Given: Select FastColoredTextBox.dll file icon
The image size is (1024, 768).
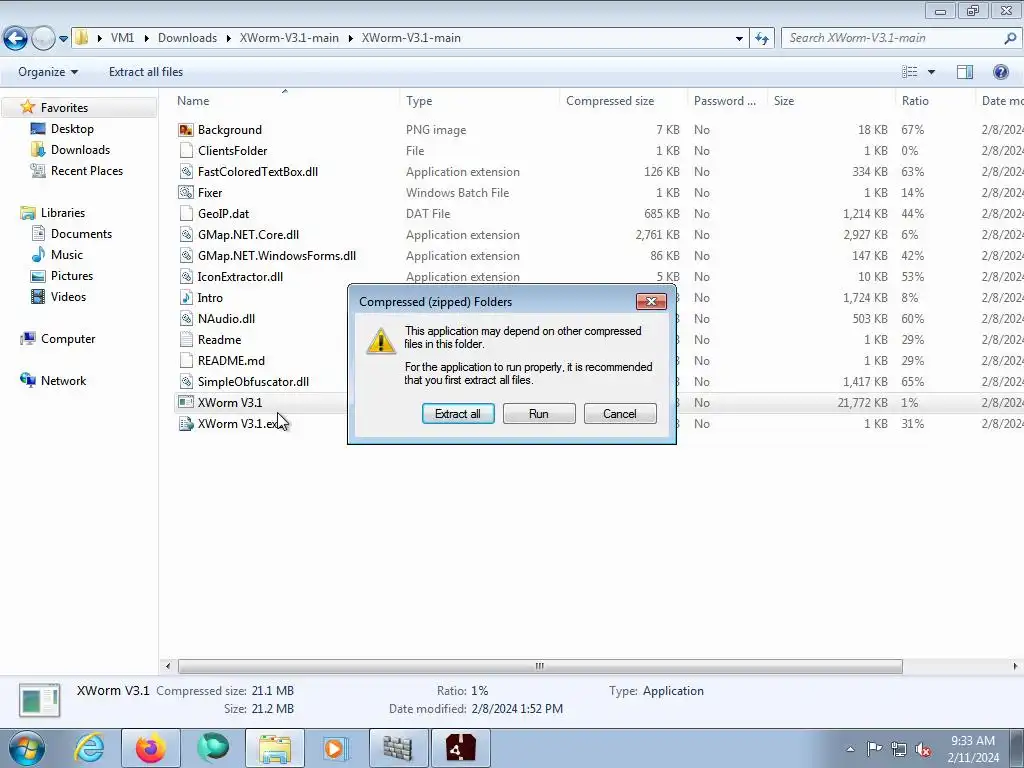Looking at the screenshot, I should tap(186, 172).
